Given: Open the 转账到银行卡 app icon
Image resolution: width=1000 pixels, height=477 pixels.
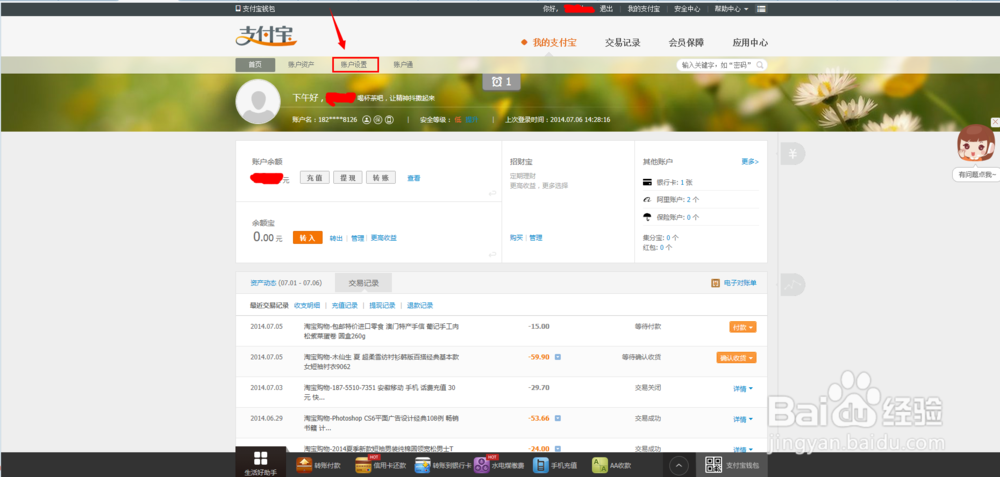Looking at the screenshot, I should tap(422, 466).
